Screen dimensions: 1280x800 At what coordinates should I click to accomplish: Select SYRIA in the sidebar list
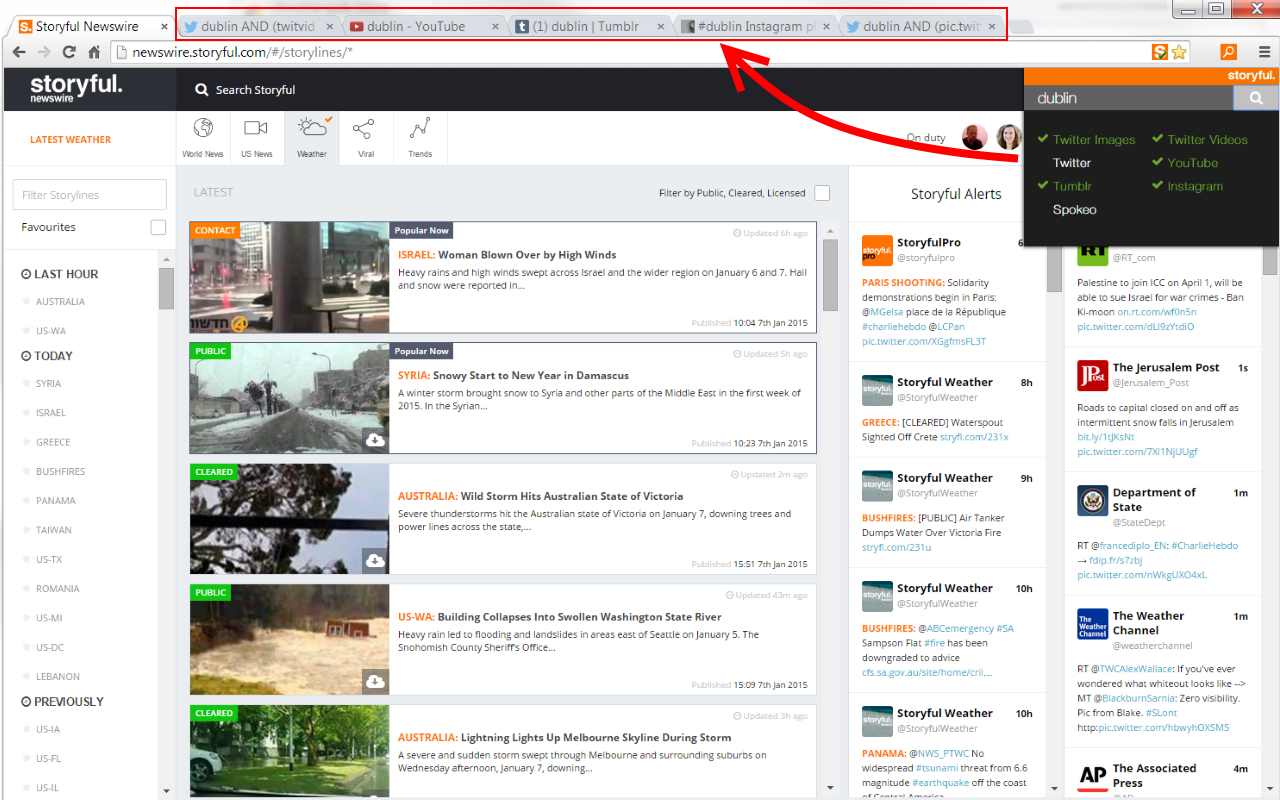click(49, 384)
